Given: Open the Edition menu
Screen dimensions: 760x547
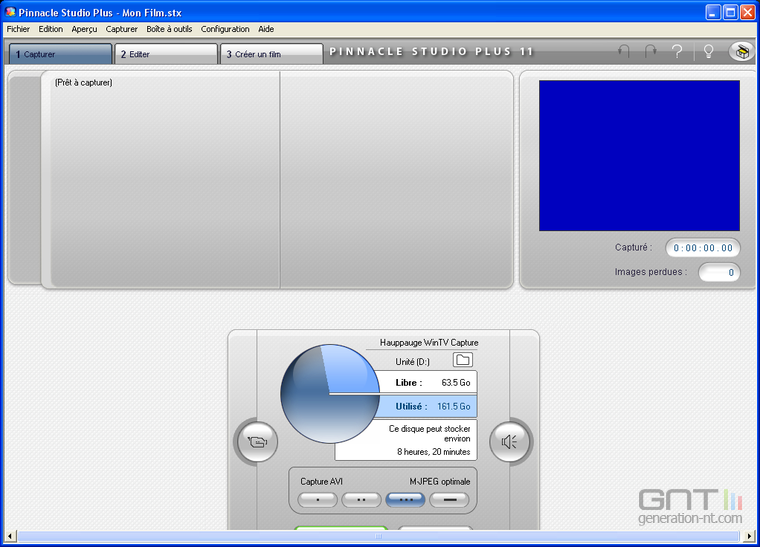Looking at the screenshot, I should coord(51,29).
